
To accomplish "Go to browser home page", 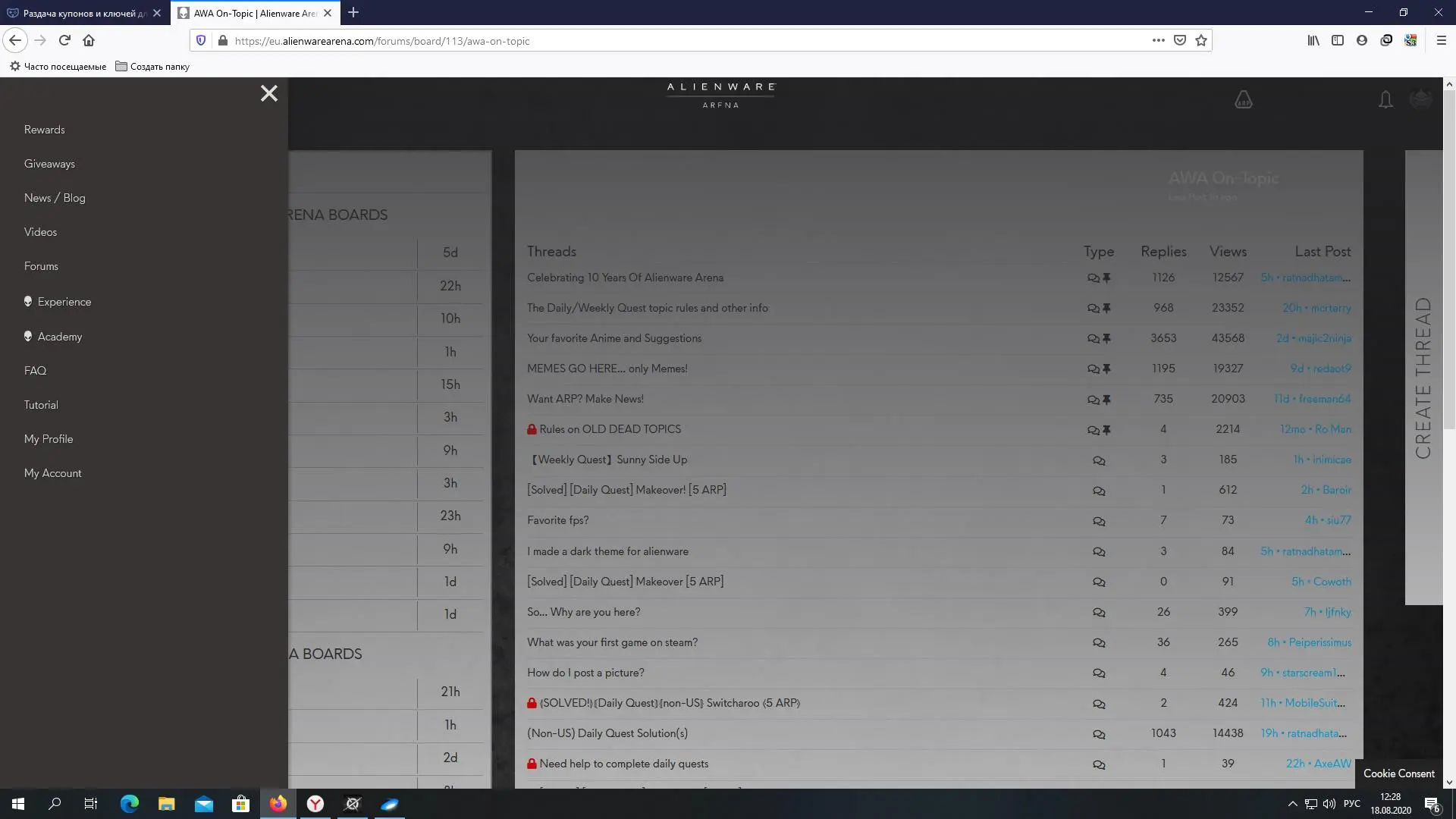I will (89, 40).
